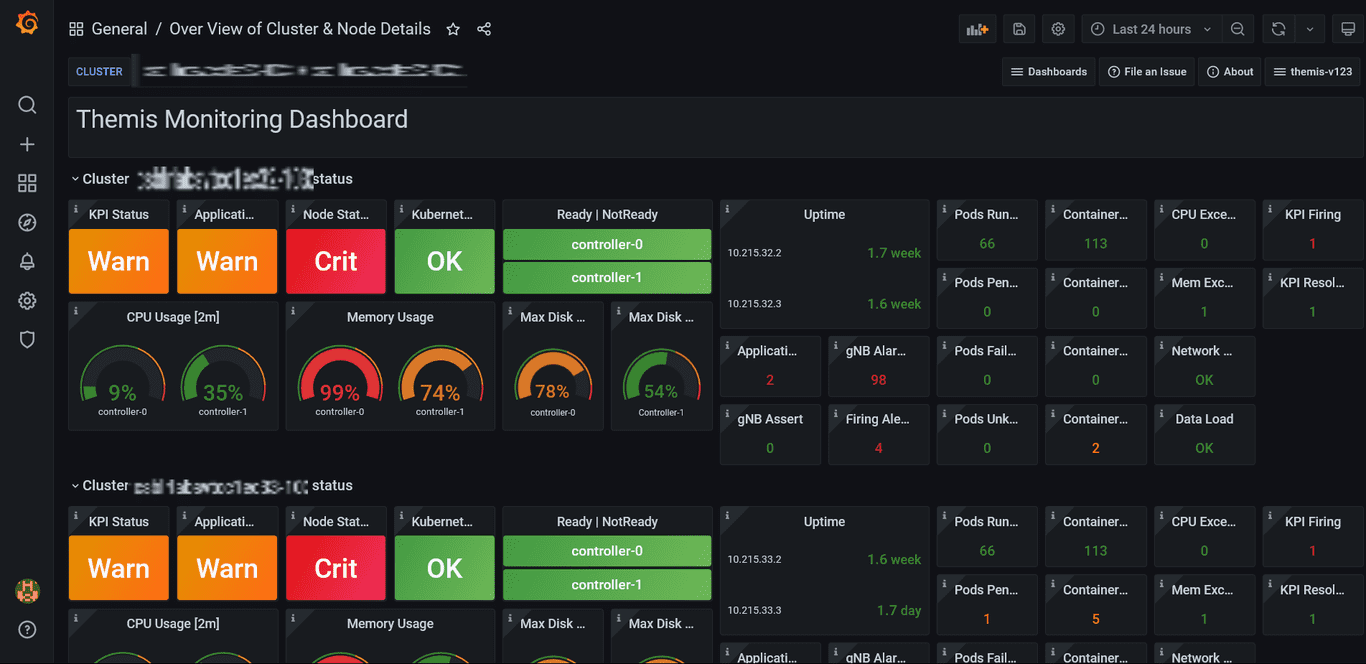
Task: Open dashboard settings gear in top bar
Action: pos(1058,29)
